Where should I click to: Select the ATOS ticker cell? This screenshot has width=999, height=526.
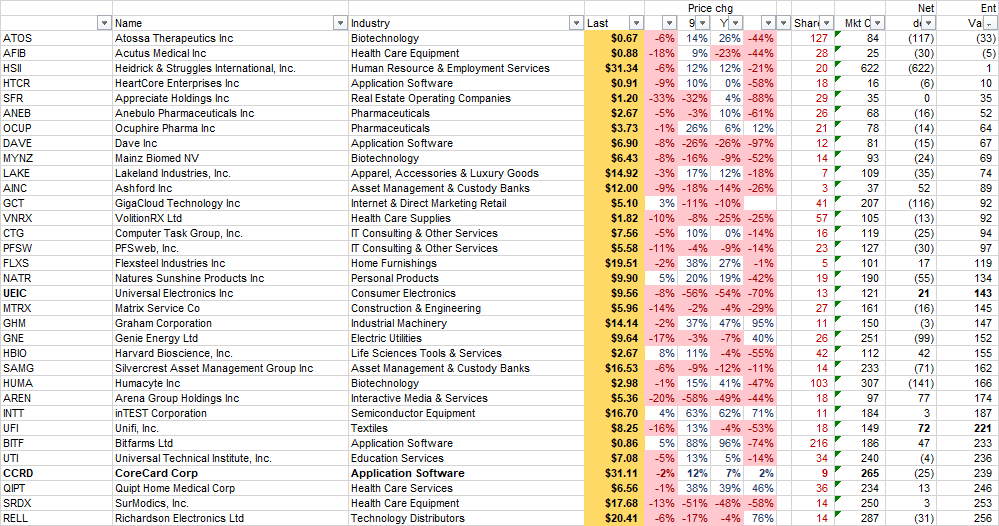pyautogui.click(x=57, y=38)
